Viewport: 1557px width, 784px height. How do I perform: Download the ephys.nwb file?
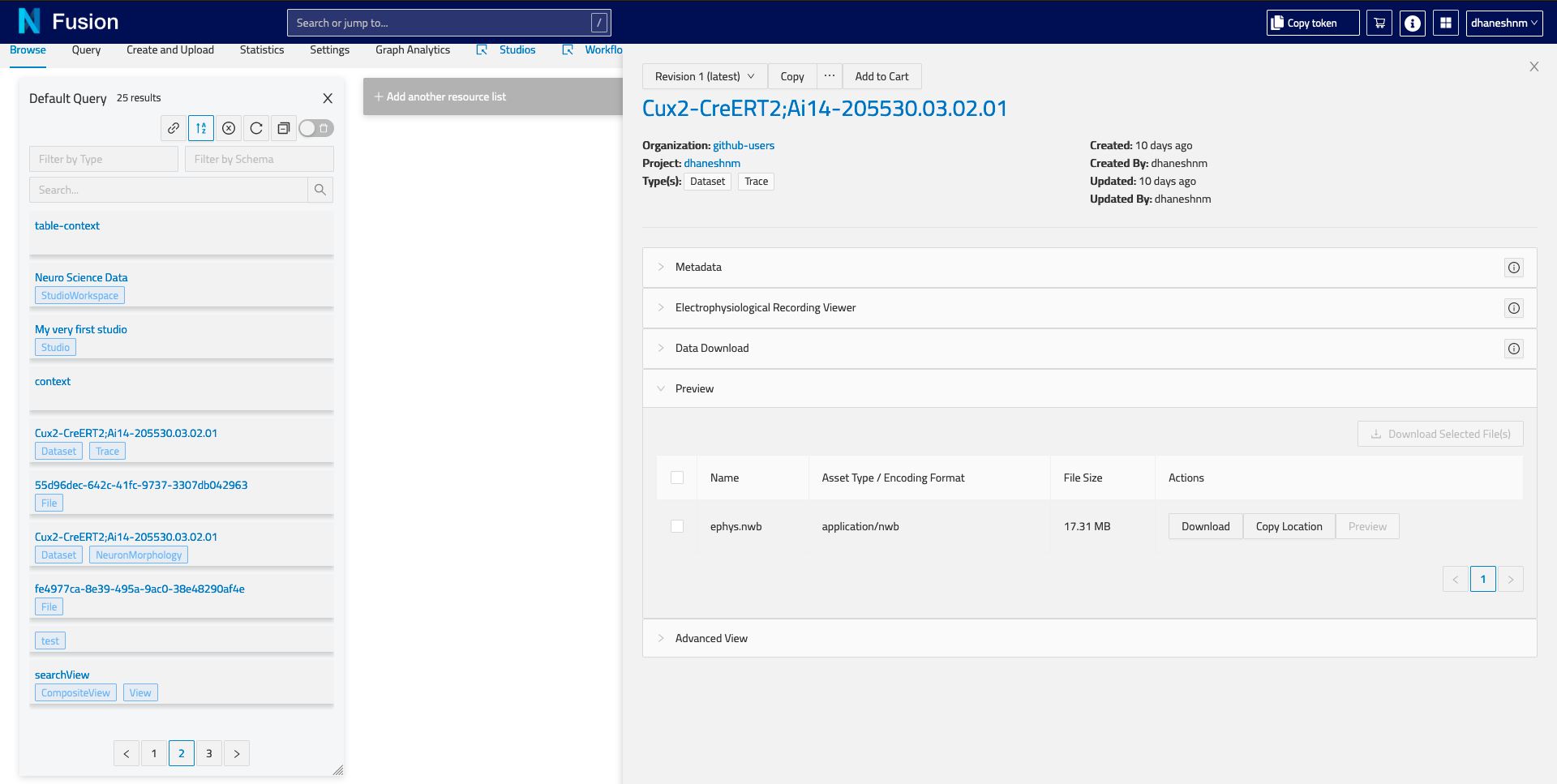tap(1205, 526)
